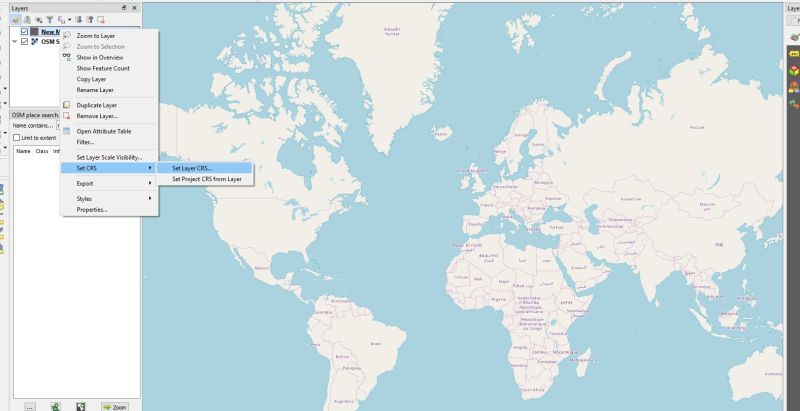Click the Duplicate Layer icon in menu

tap(66, 105)
